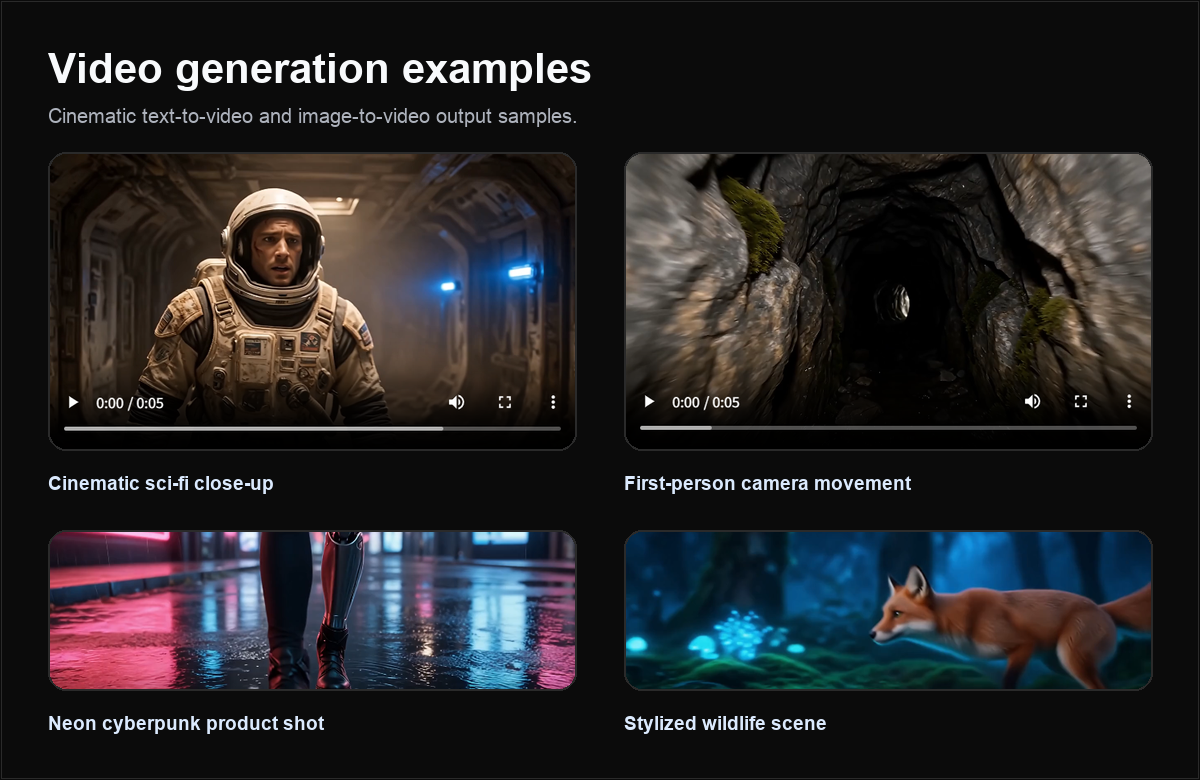Play the astronaut sci-fi video
Viewport: 1200px width, 780px height.
coord(73,402)
